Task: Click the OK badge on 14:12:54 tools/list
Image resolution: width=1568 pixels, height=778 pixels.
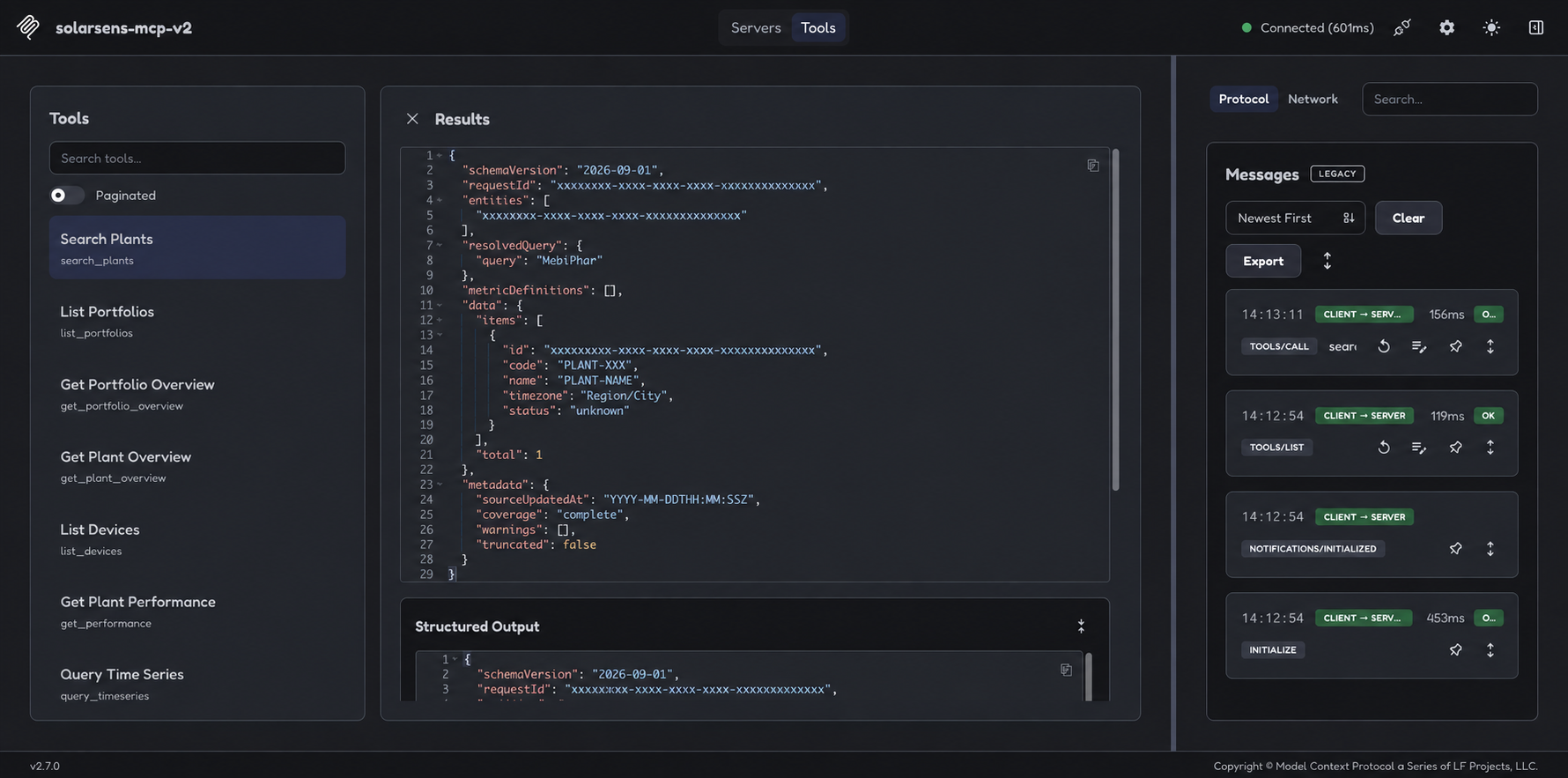Action: coord(1488,416)
